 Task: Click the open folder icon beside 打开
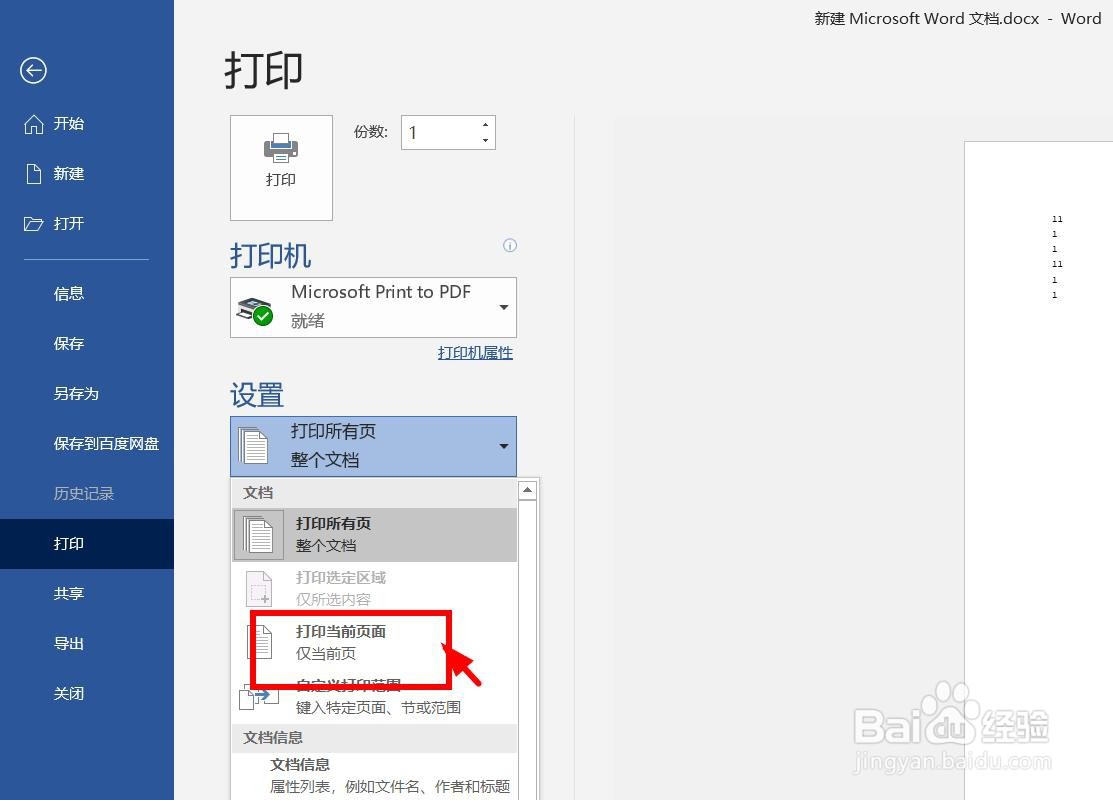[33, 224]
